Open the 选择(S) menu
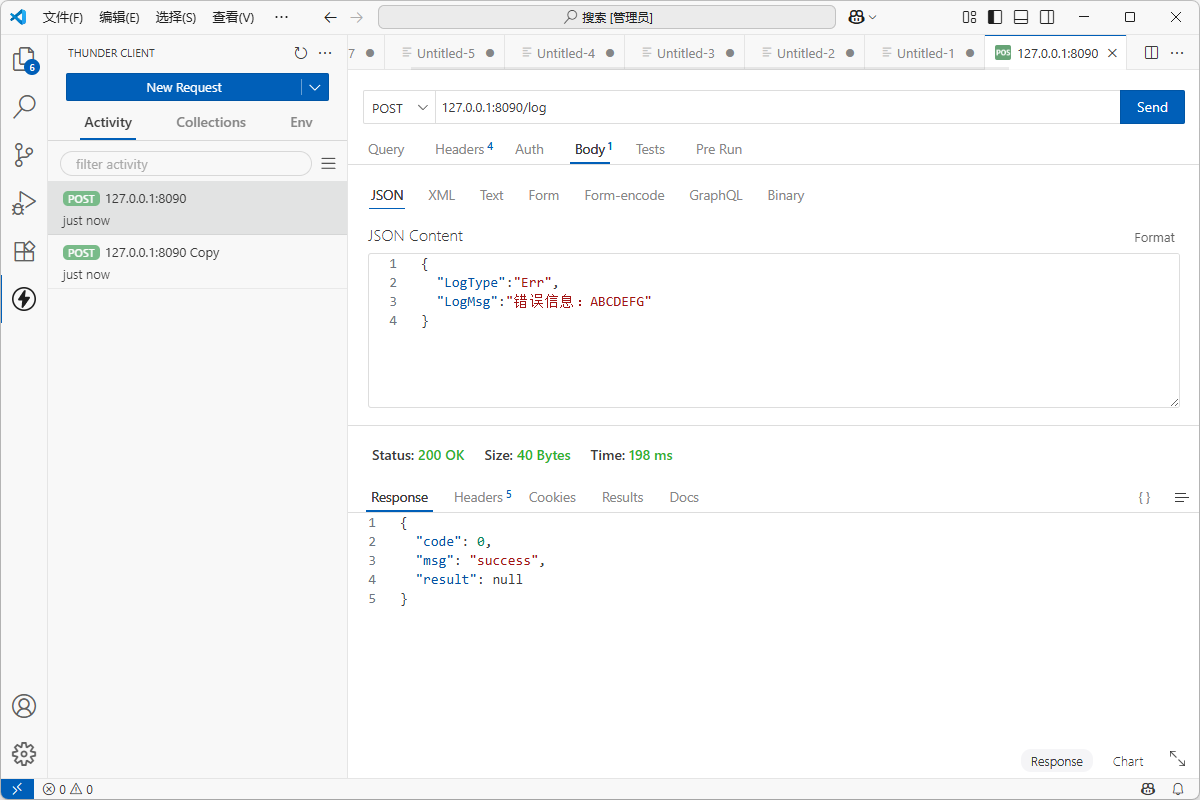 [x=176, y=17]
